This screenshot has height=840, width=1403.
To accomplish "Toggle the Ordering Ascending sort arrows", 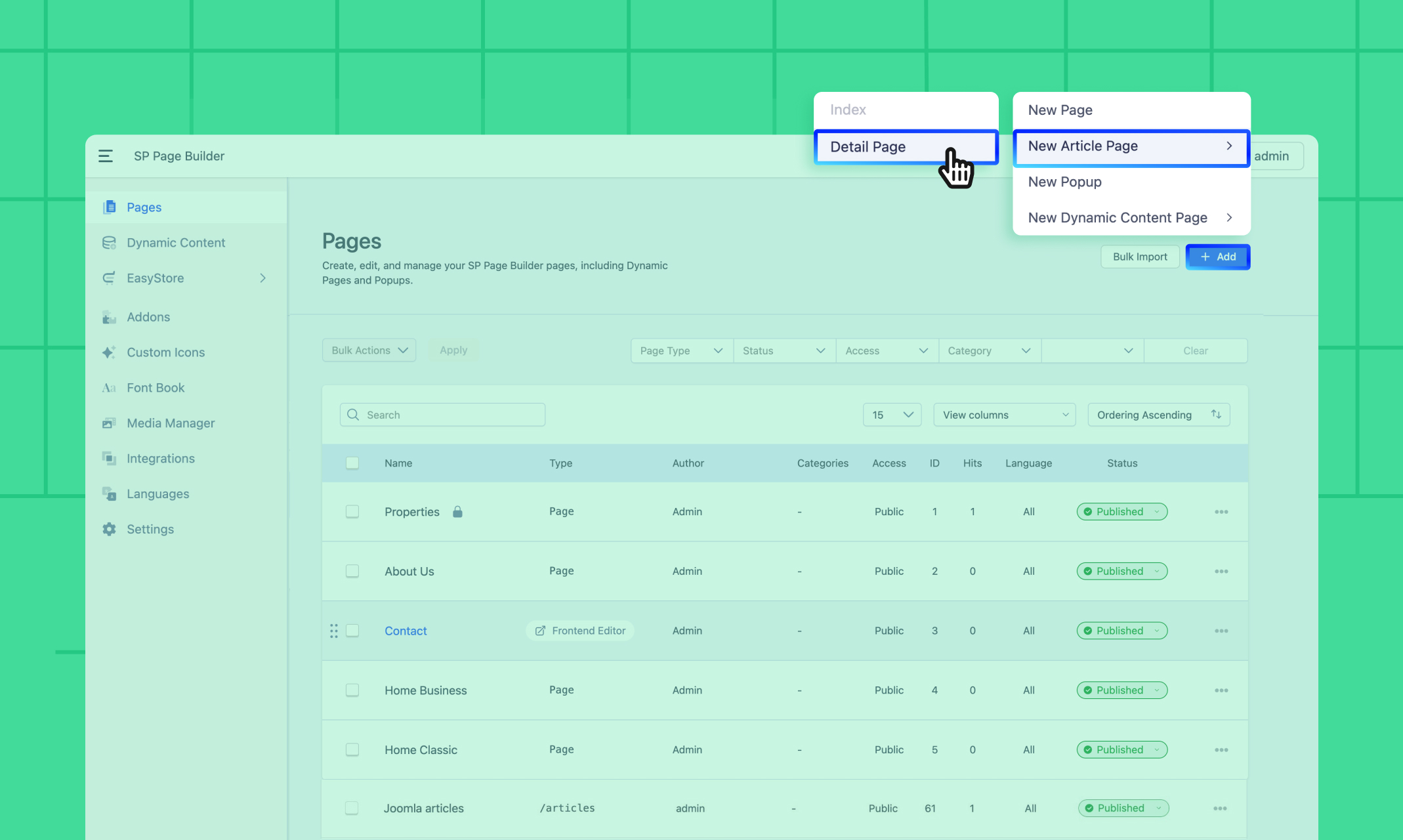I will pos(1216,415).
